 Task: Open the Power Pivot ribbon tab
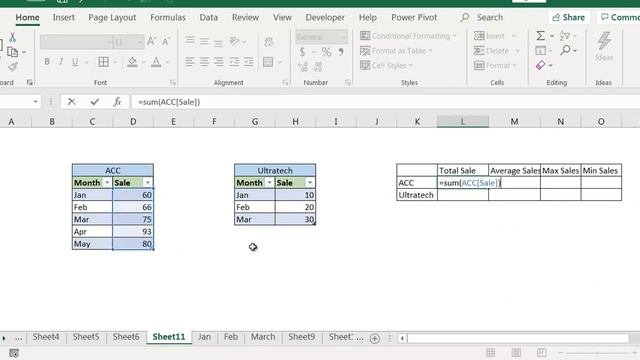coord(414,17)
